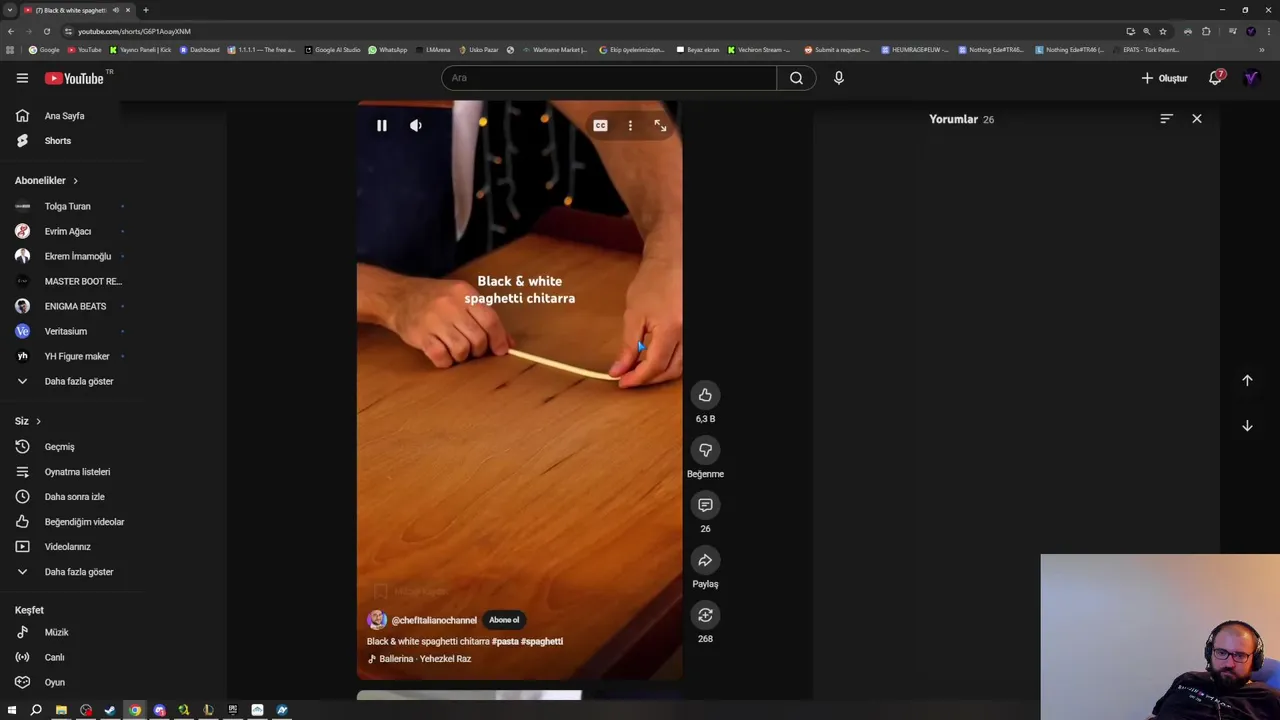
Task: Go to next Short with down arrow
Action: [x=1247, y=426]
